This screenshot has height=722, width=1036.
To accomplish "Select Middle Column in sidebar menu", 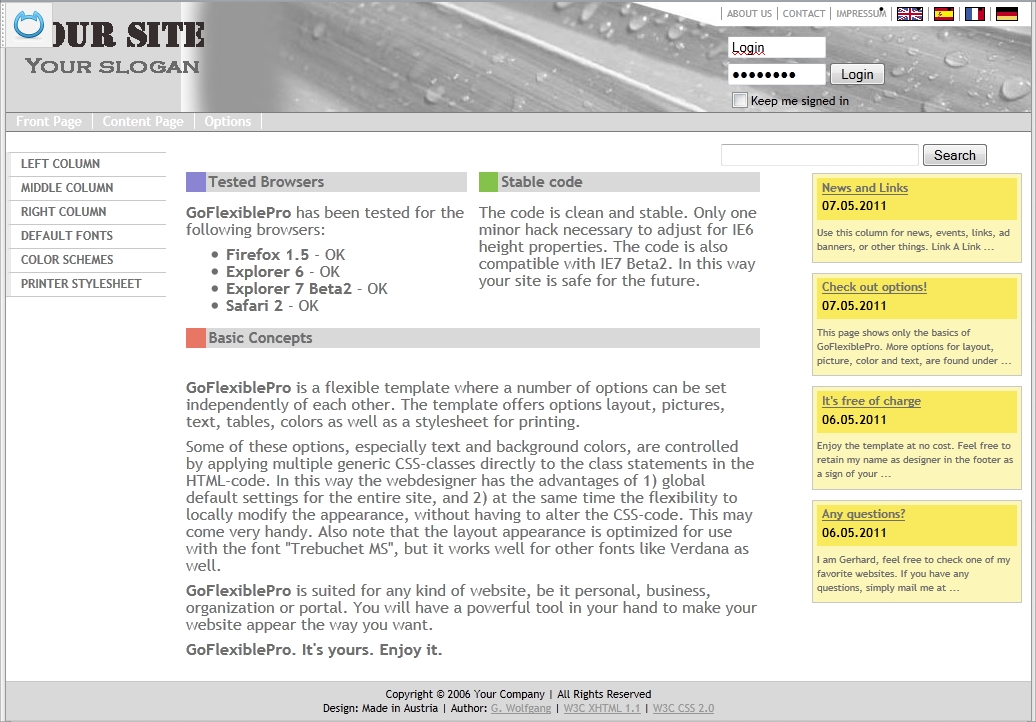I will click(87, 188).
